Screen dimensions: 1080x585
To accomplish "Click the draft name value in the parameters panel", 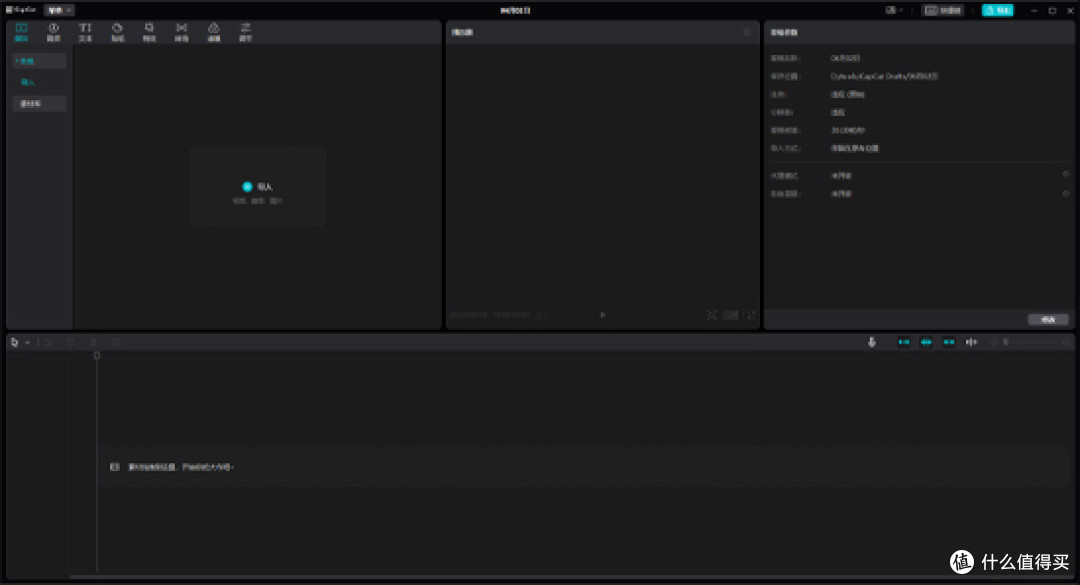I will click(845, 59).
